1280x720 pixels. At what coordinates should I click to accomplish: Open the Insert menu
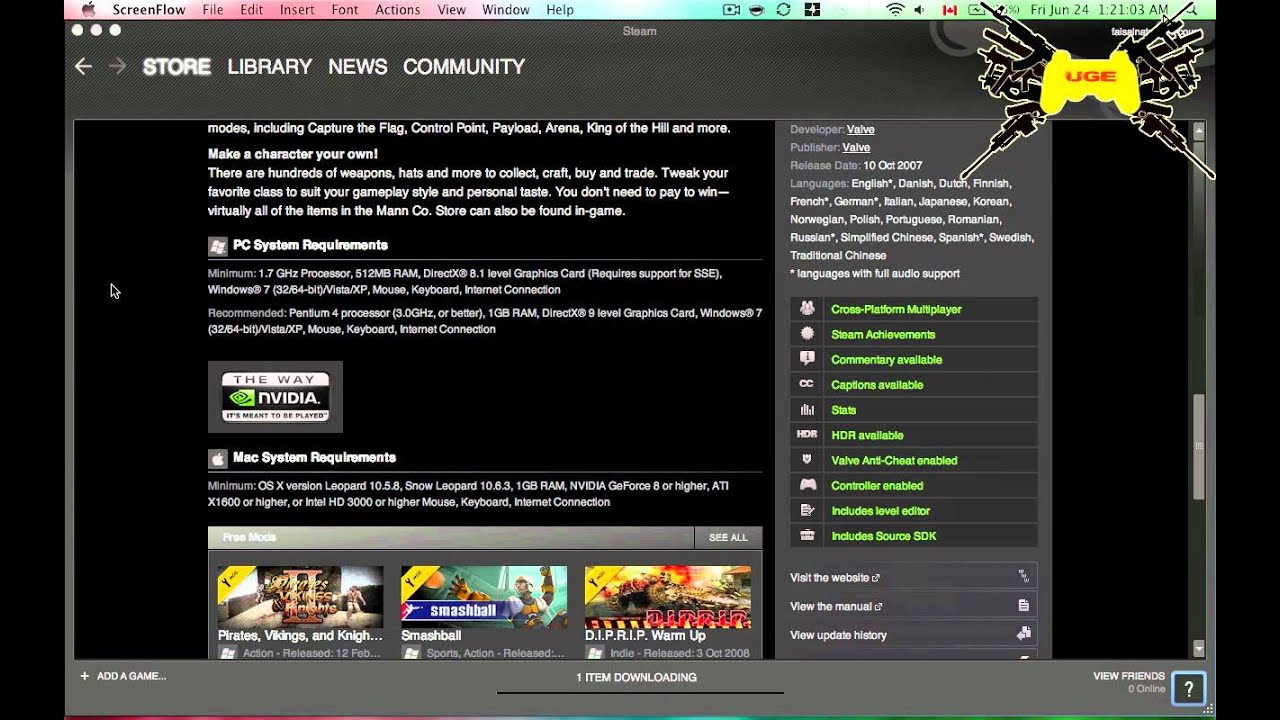(297, 10)
